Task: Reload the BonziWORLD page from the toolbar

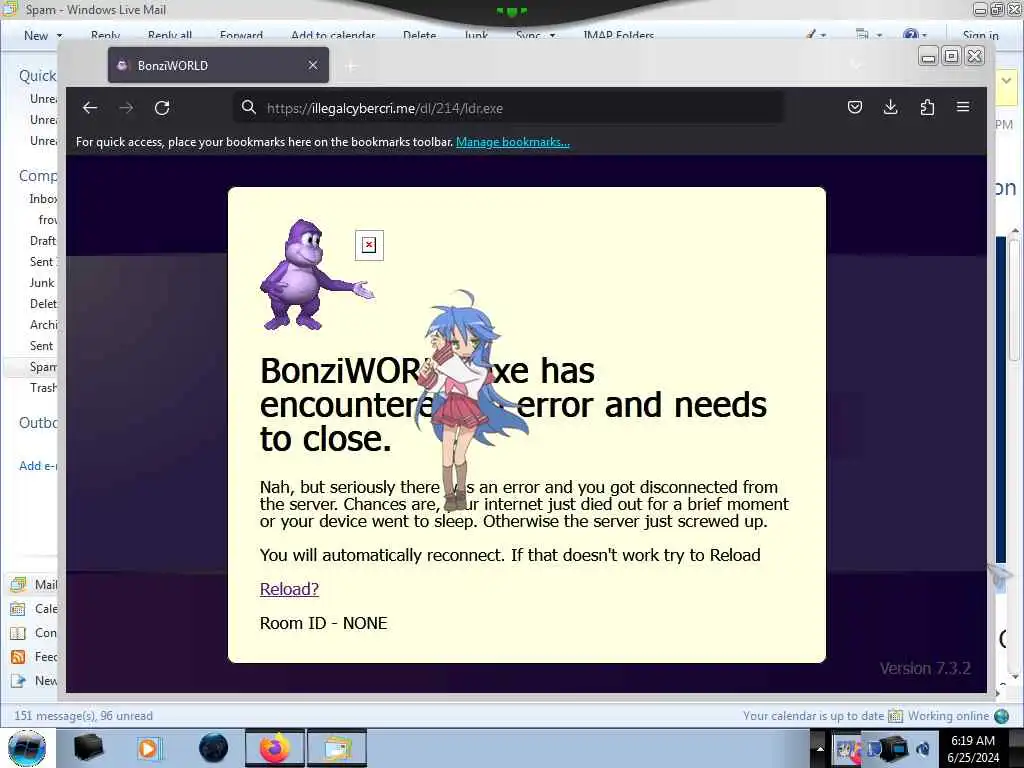Action: [162, 108]
